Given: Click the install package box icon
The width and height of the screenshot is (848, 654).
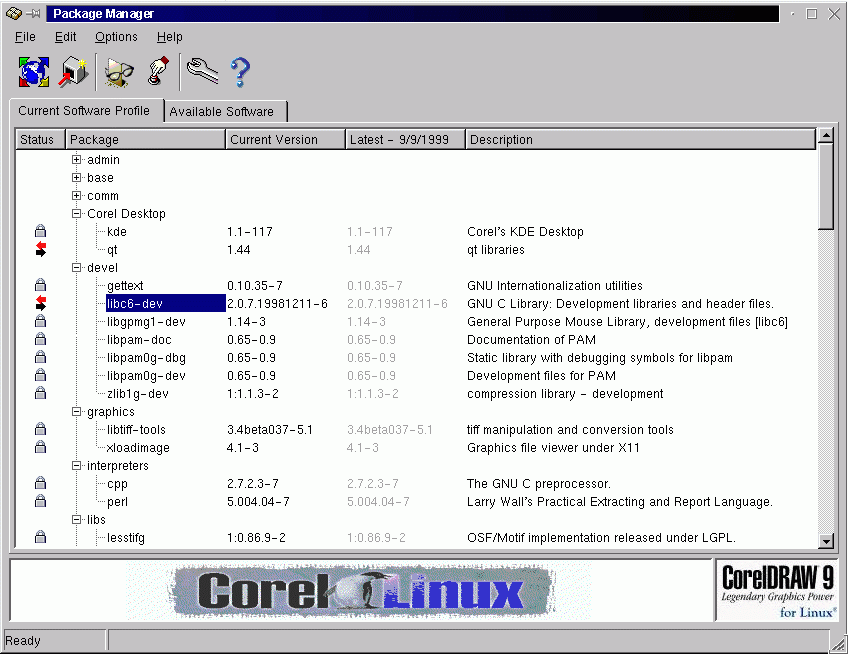Looking at the screenshot, I should pos(74,72).
